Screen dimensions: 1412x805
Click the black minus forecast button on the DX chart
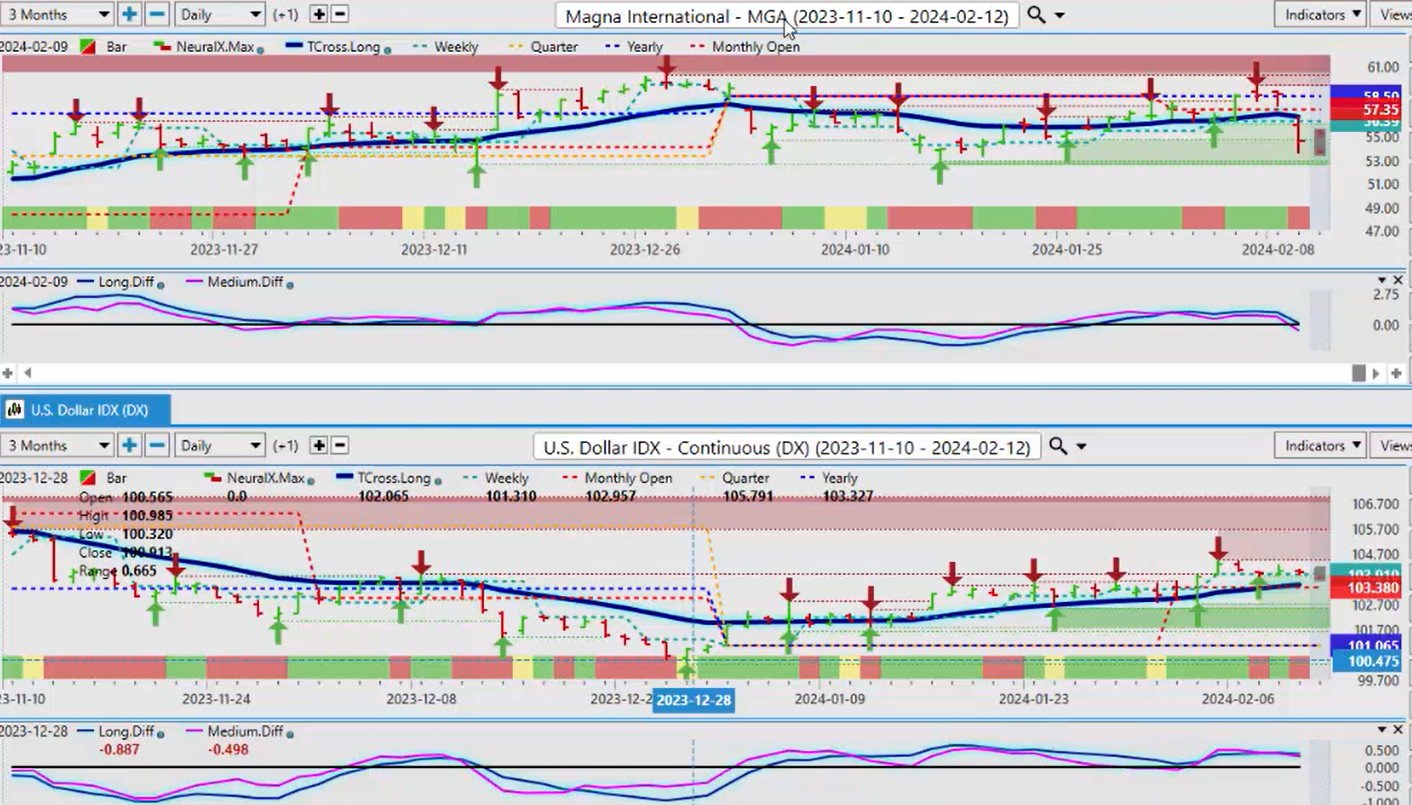pyautogui.click(x=339, y=445)
